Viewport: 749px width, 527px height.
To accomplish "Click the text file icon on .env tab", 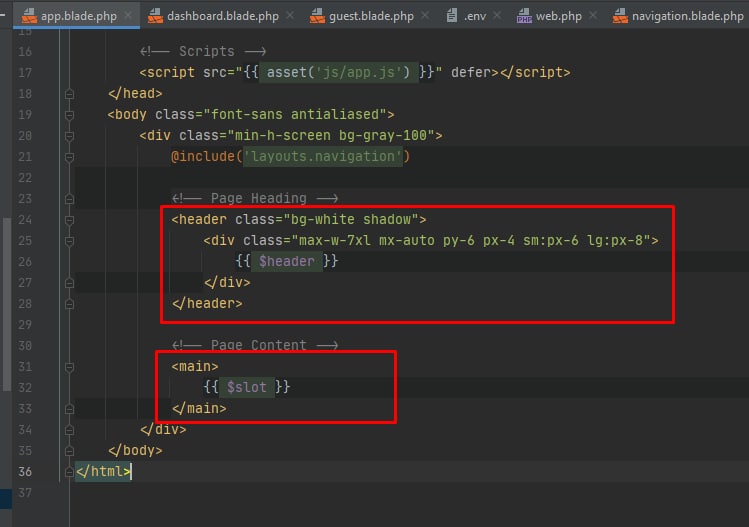I will [452, 16].
